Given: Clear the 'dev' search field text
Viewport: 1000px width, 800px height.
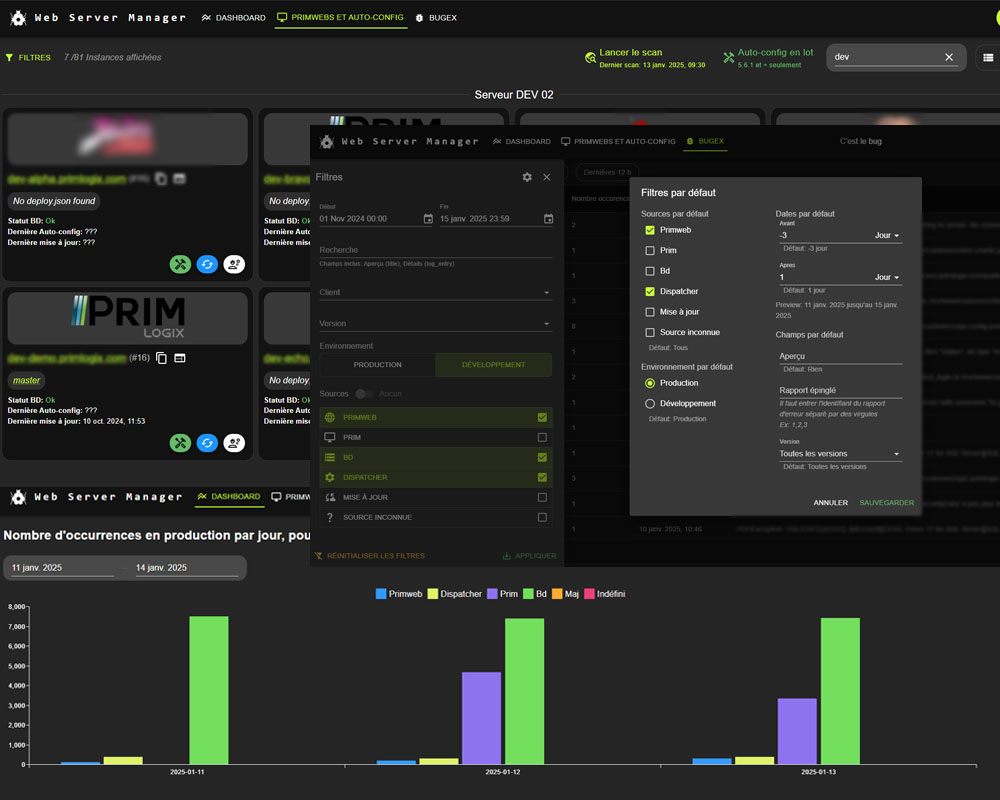Looking at the screenshot, I should [x=949, y=58].
